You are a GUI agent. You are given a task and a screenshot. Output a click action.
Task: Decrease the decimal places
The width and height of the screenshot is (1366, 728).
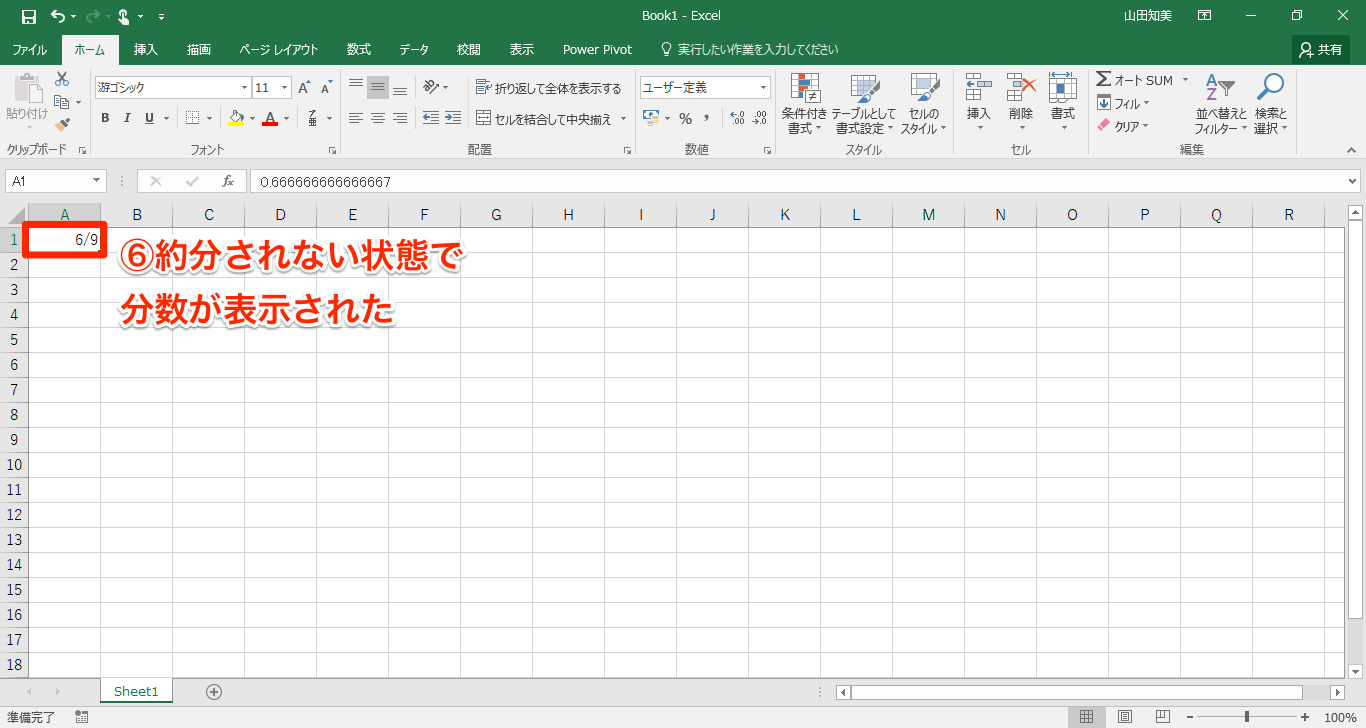coord(760,118)
